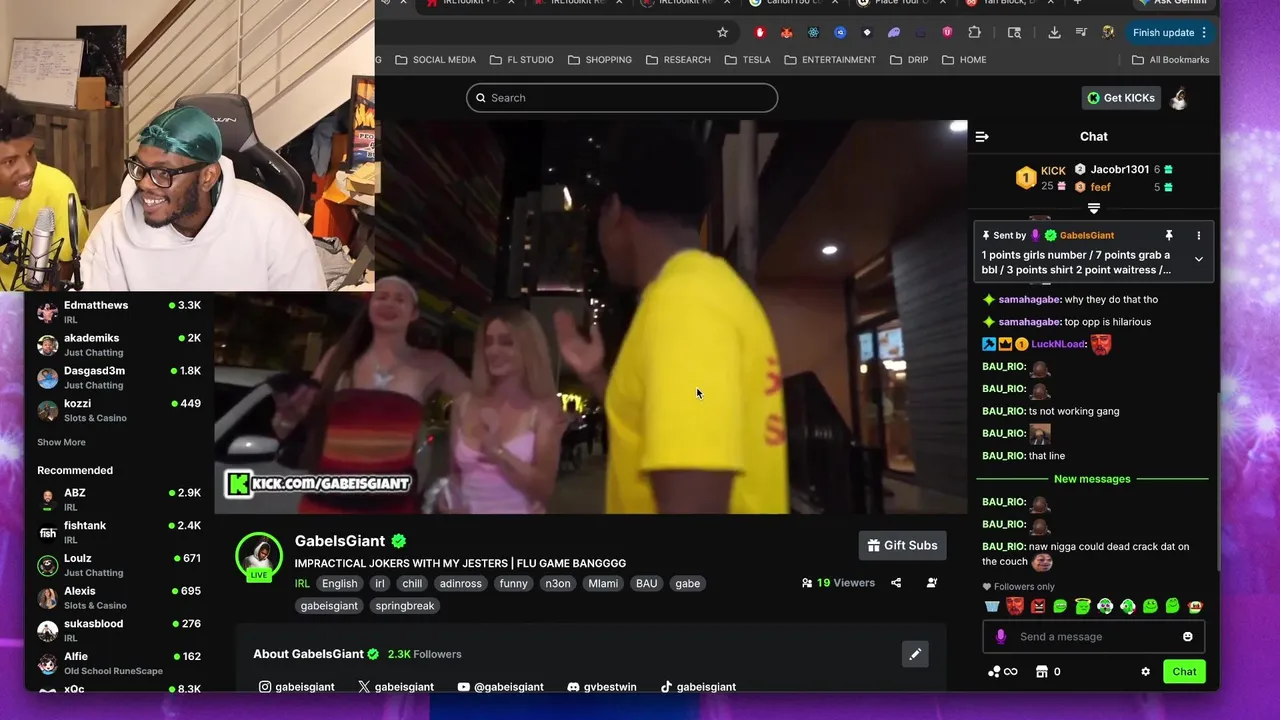This screenshot has width=1280, height=720.
Task: Open recommended channel sukasblood
Action: pyautogui.click(x=119, y=630)
